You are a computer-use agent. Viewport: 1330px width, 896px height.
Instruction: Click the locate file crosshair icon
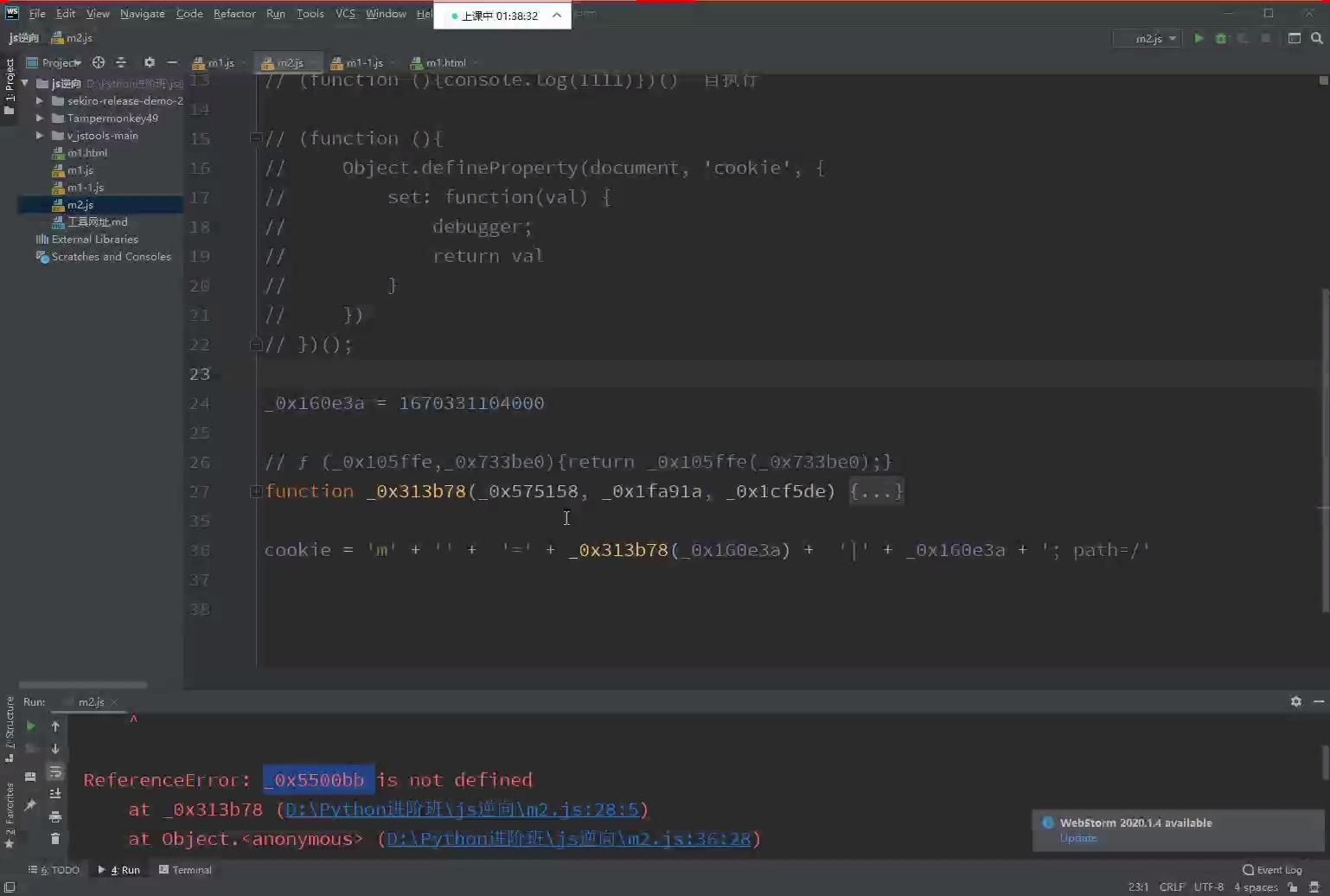pos(99,62)
